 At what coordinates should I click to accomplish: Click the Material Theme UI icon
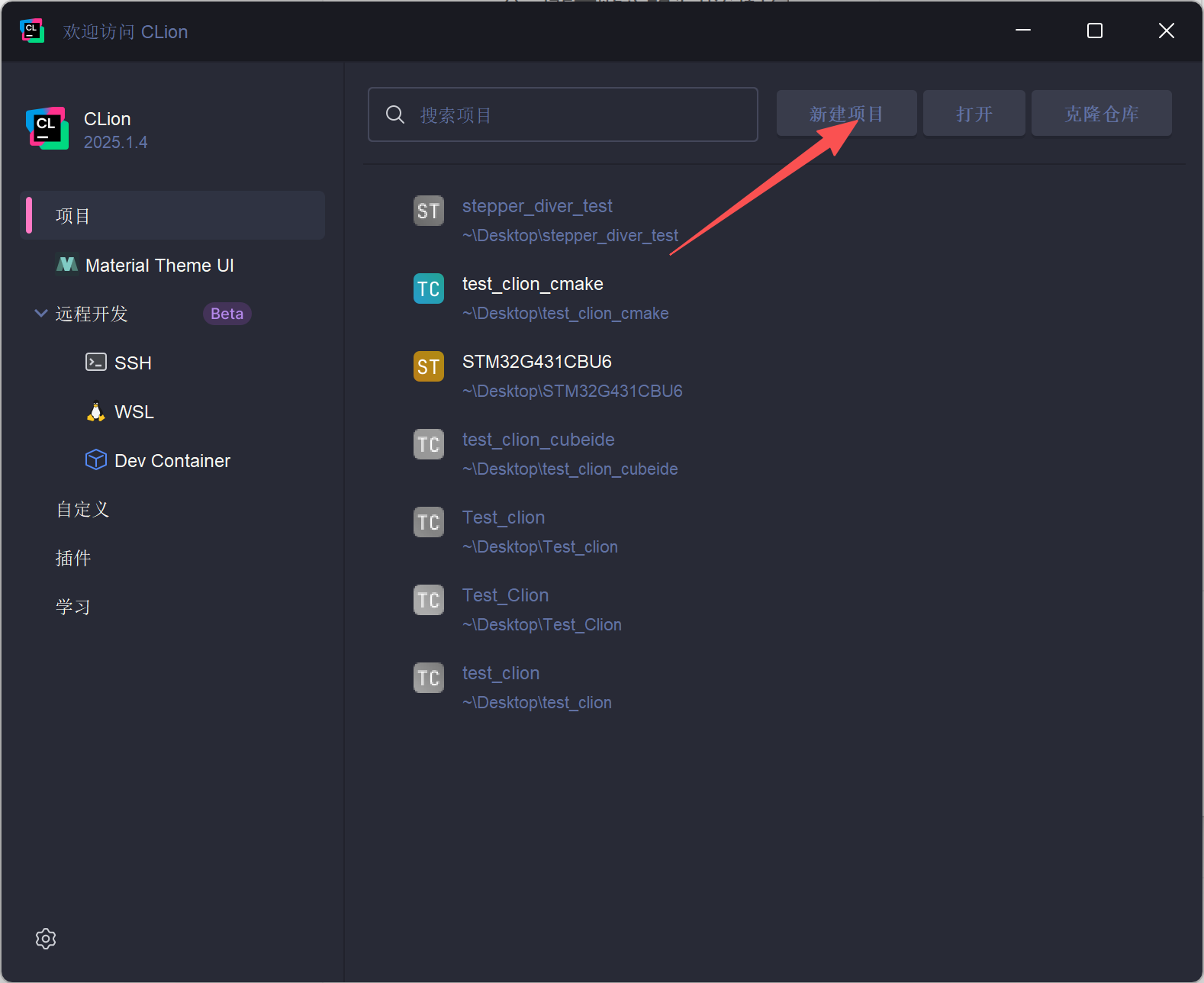67,264
